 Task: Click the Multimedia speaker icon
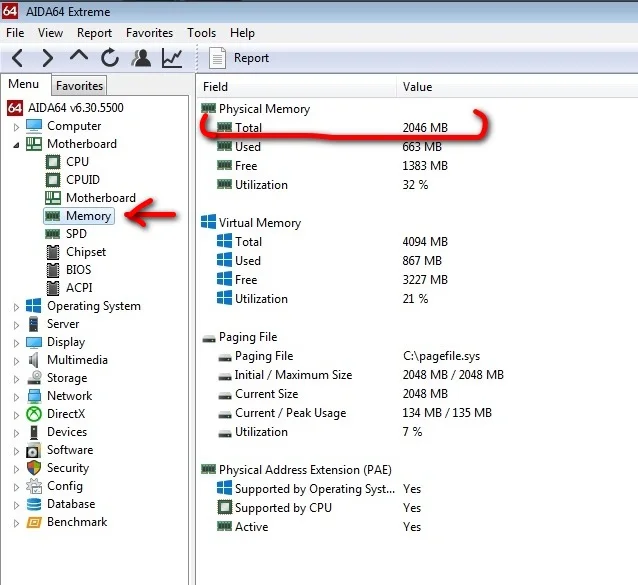(x=34, y=360)
